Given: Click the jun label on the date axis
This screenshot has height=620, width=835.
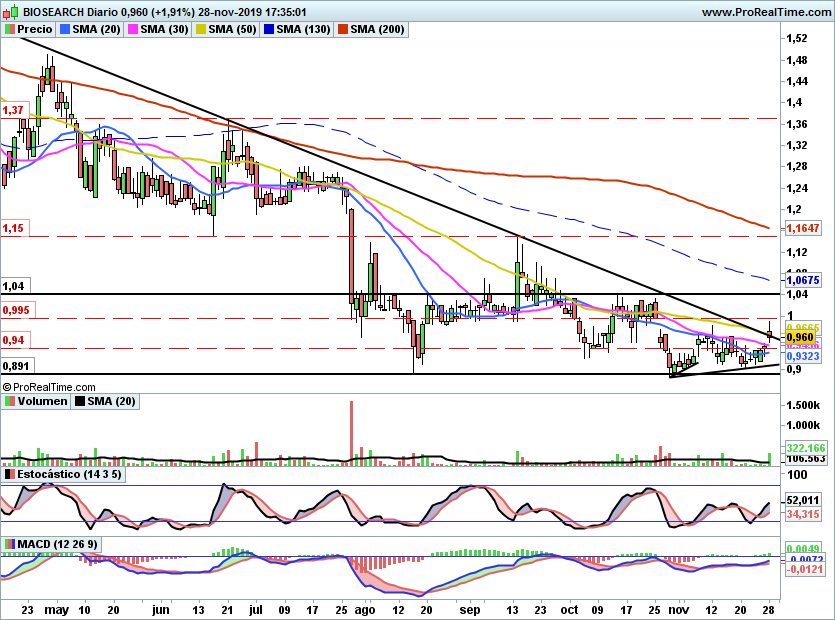Looking at the screenshot, I should click(161, 610).
